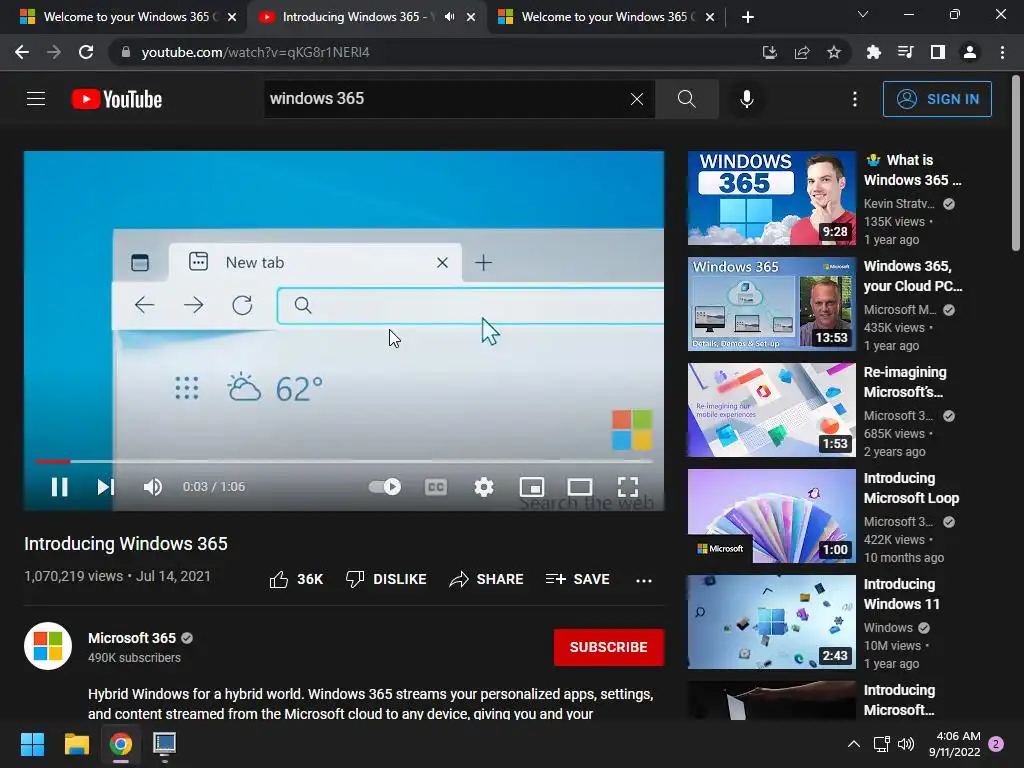Open YouTube settings three-dot menu
Viewport: 1024px width, 768px height.
854,99
